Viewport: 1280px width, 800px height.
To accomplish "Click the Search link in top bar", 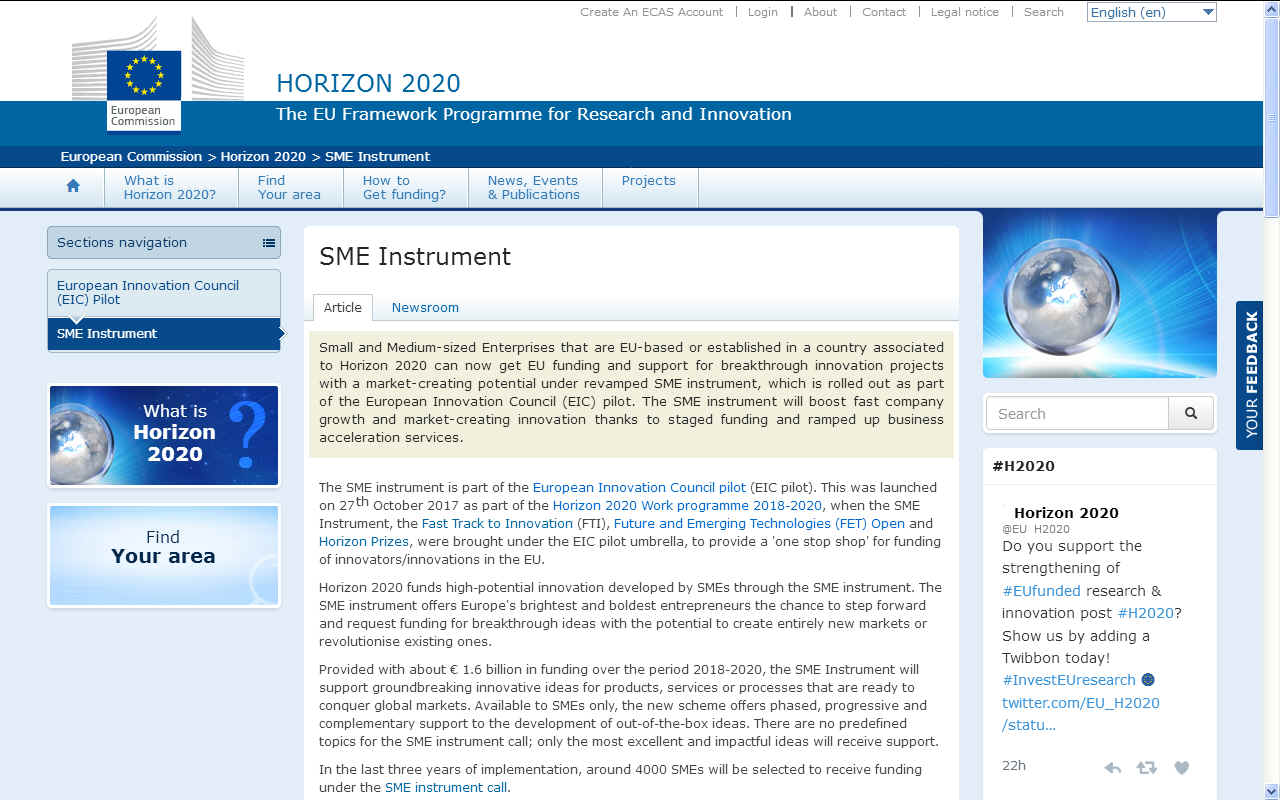I will [1044, 12].
